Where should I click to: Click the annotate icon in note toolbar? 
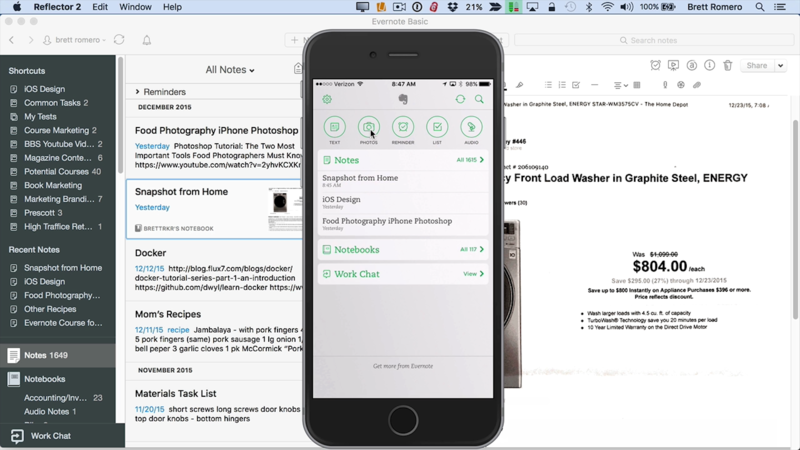692,65
